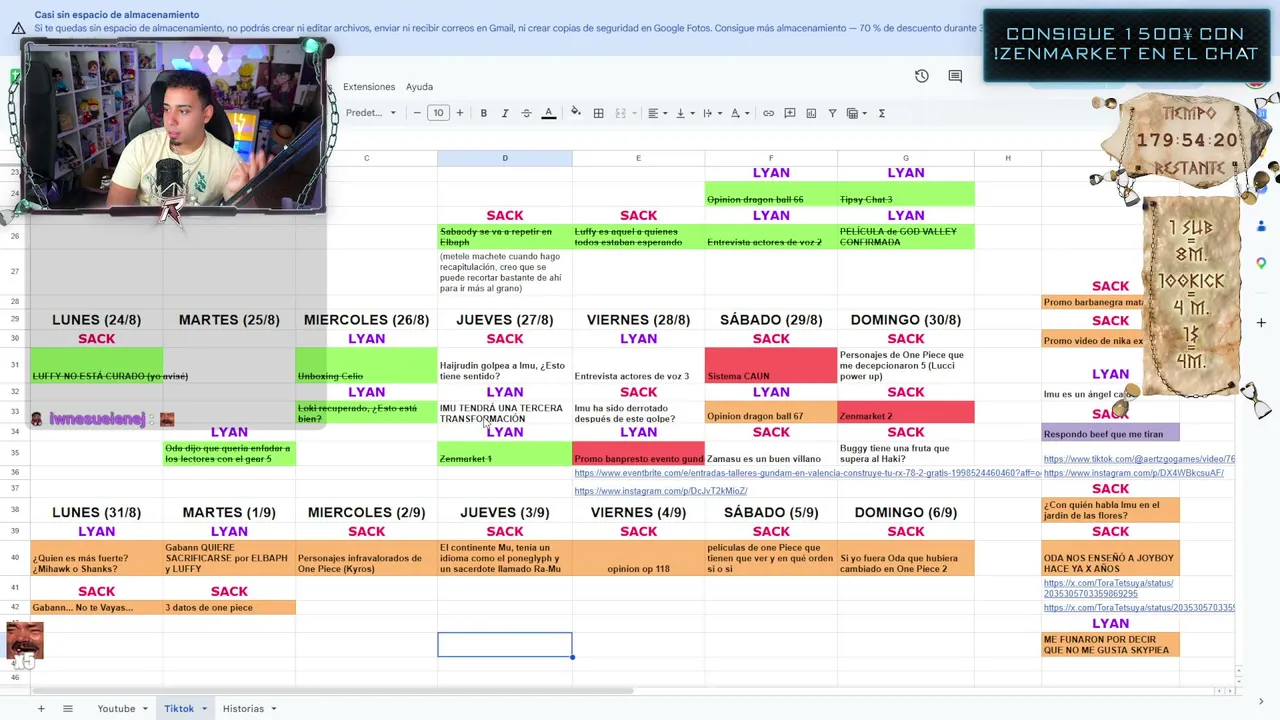Select column D header

(x=505, y=158)
